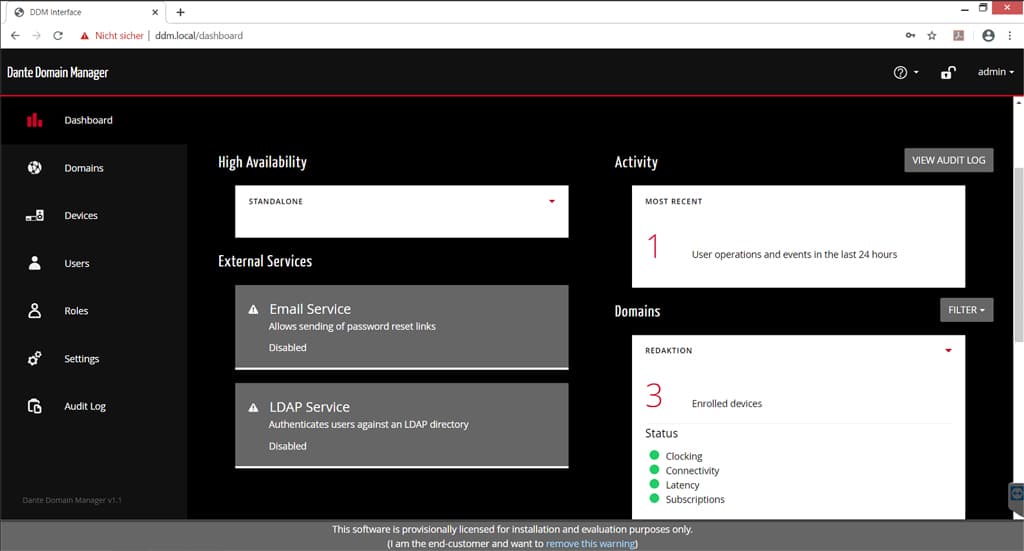Click the '1' recent activity count
Screen dimensions: 1024x551
coord(652,247)
